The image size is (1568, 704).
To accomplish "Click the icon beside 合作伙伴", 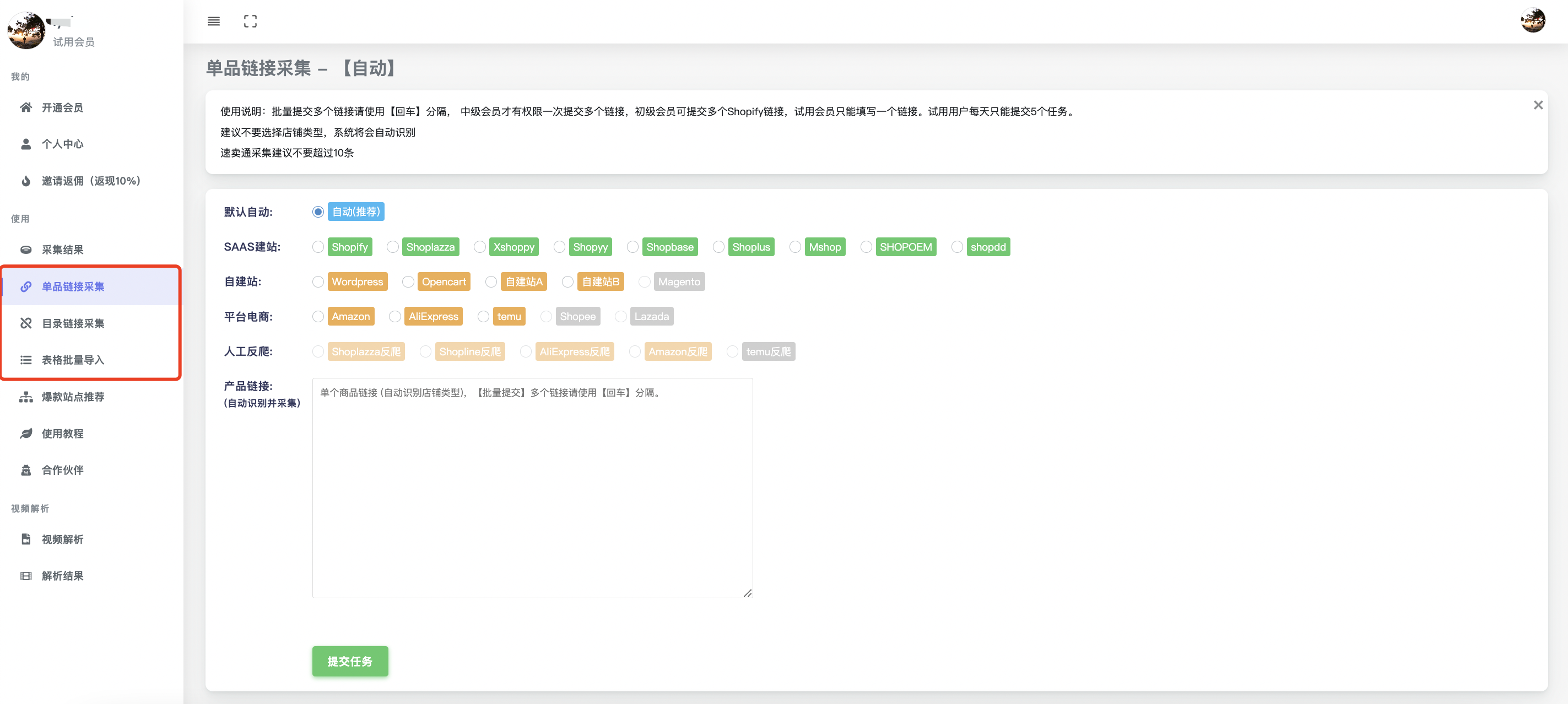I will click(x=25, y=470).
